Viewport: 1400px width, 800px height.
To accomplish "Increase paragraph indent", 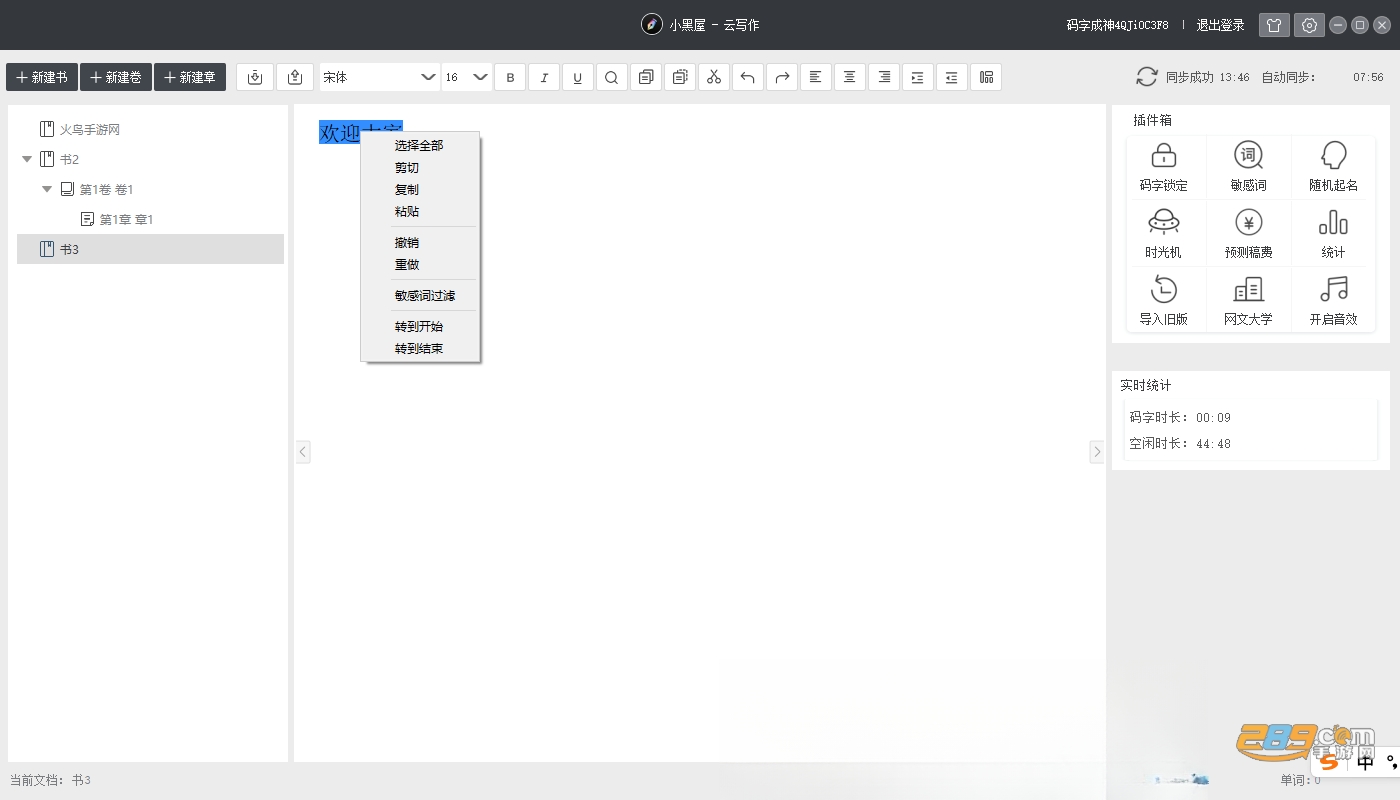I will coord(918,77).
